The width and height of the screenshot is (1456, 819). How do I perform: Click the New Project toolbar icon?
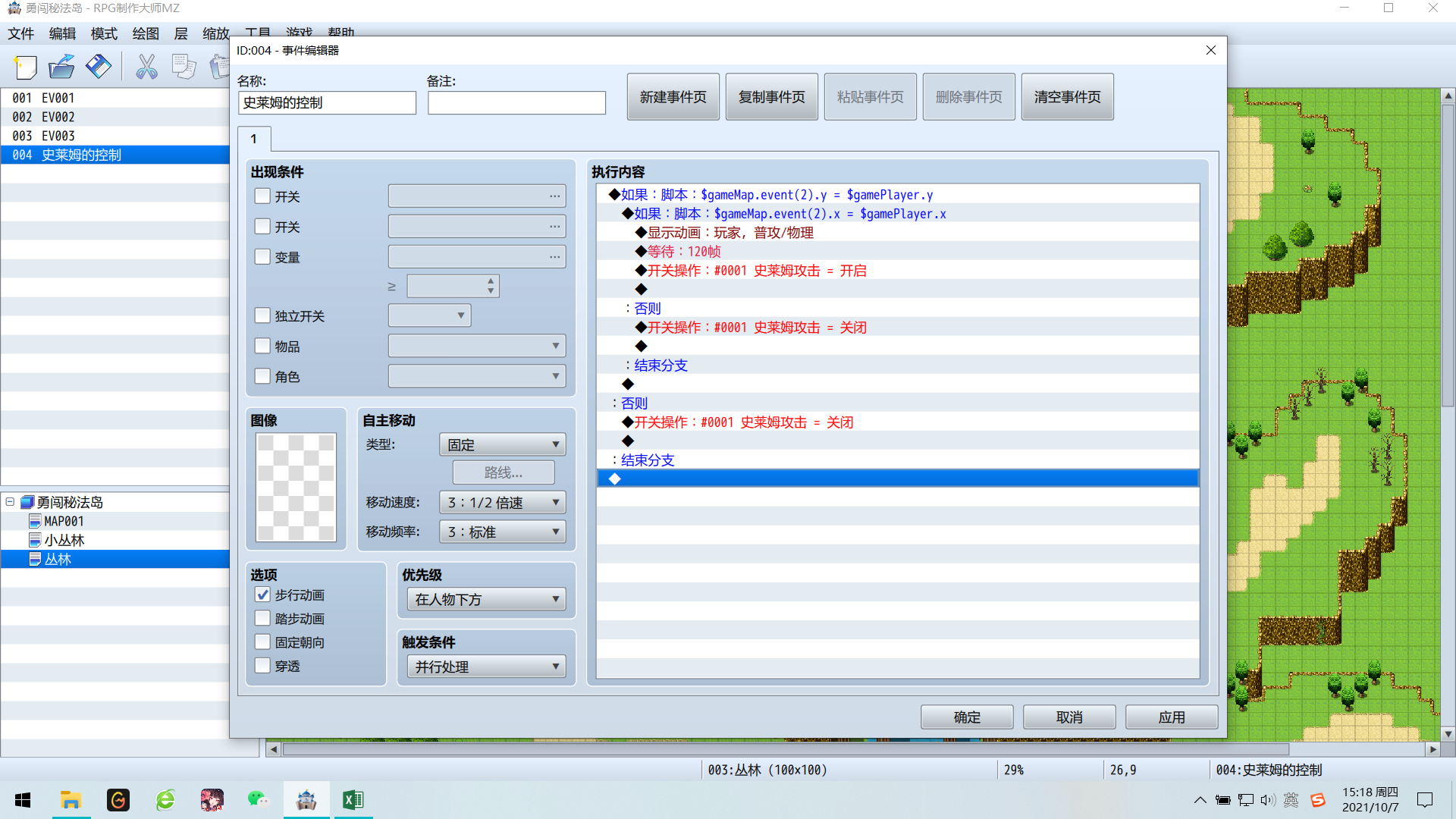(x=25, y=67)
